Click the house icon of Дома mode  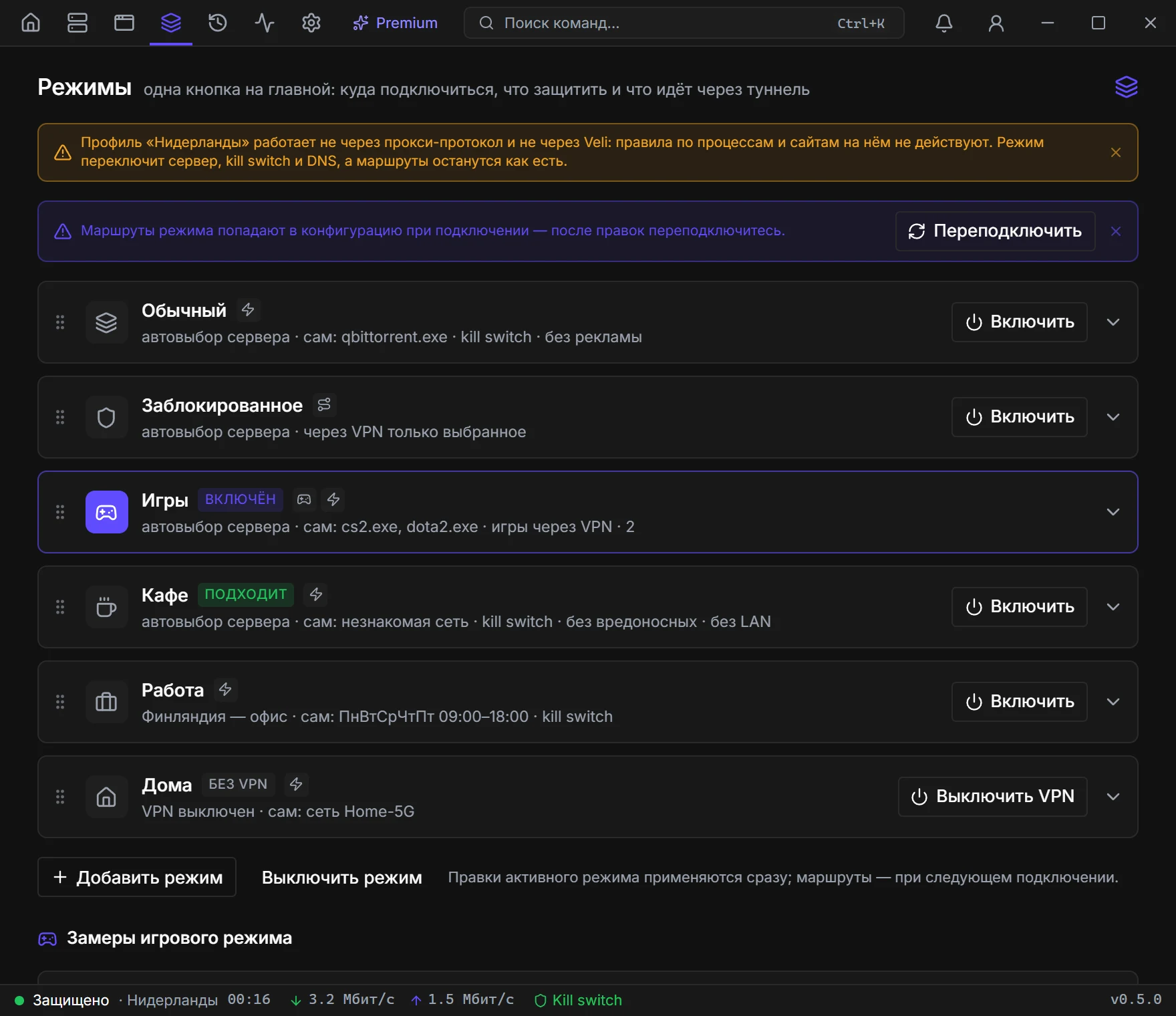click(x=107, y=797)
